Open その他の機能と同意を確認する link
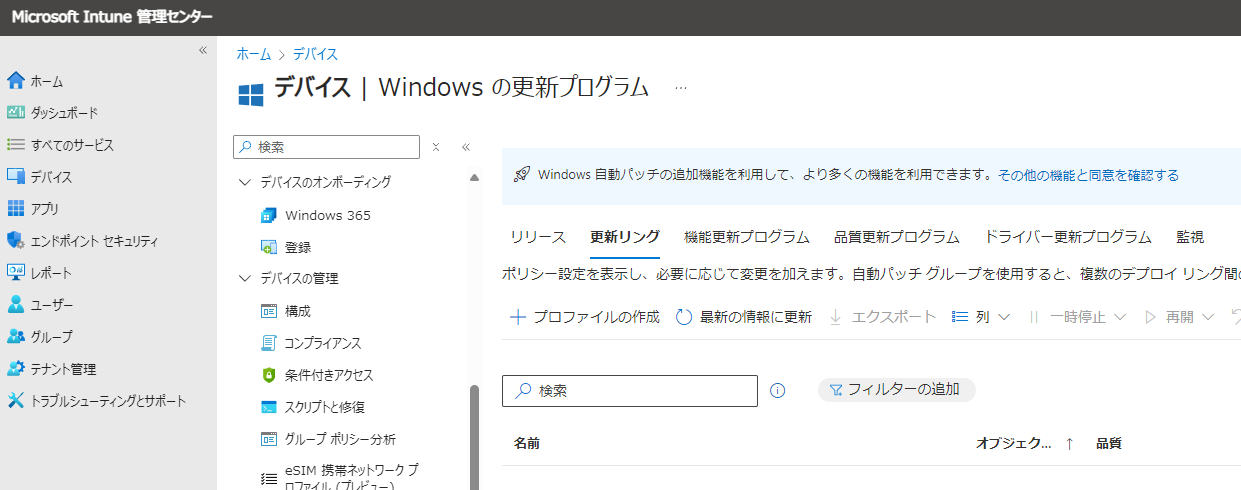The image size is (1241, 490). pyautogui.click(x=1088, y=175)
